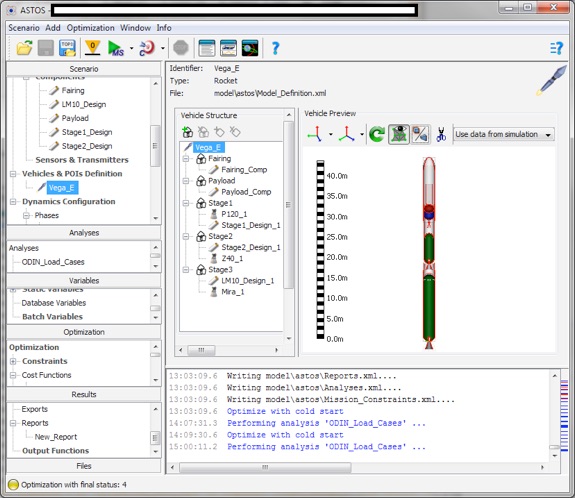575x498 pixels.
Task: Open the Info menu
Action: (x=164, y=28)
